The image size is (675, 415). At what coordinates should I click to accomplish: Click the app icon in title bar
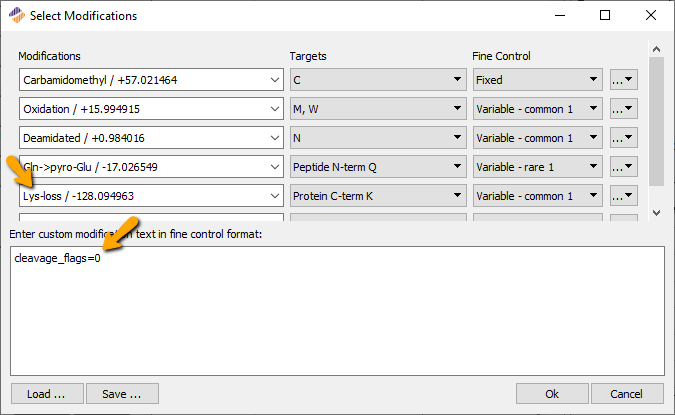click(x=15, y=16)
